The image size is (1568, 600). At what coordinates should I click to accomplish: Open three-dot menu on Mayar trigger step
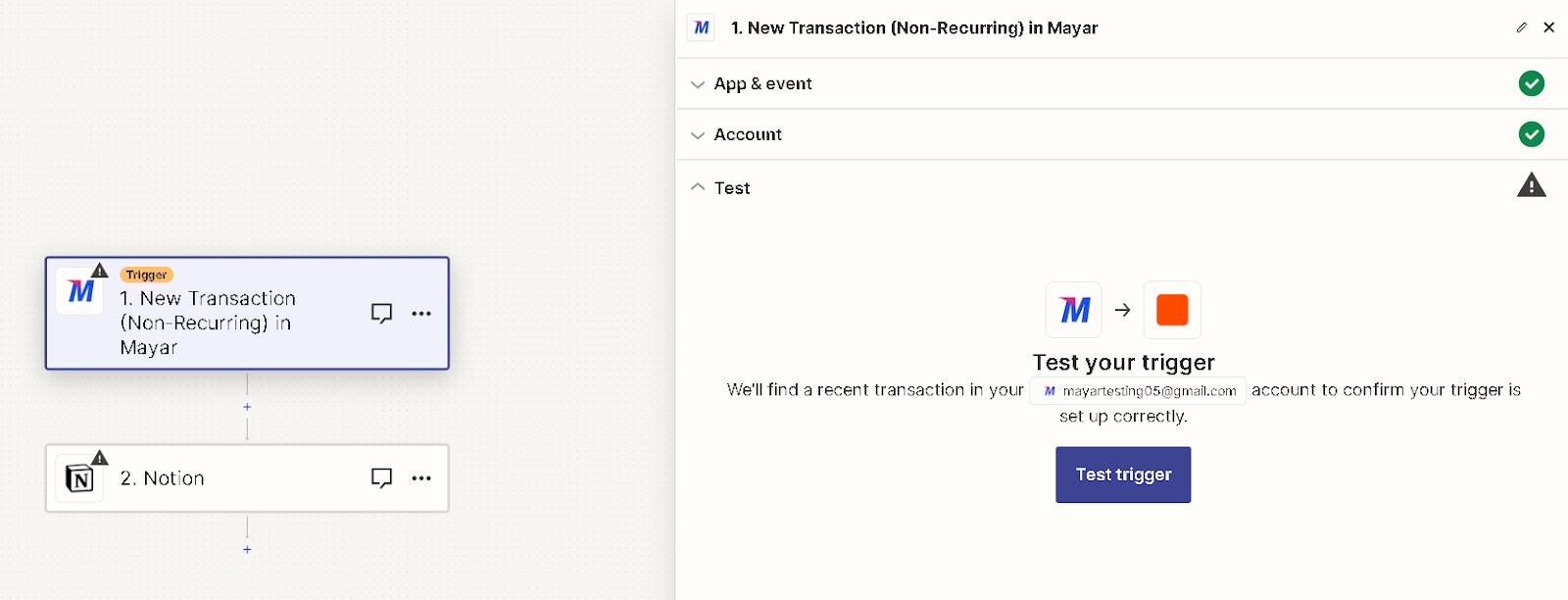(x=421, y=314)
